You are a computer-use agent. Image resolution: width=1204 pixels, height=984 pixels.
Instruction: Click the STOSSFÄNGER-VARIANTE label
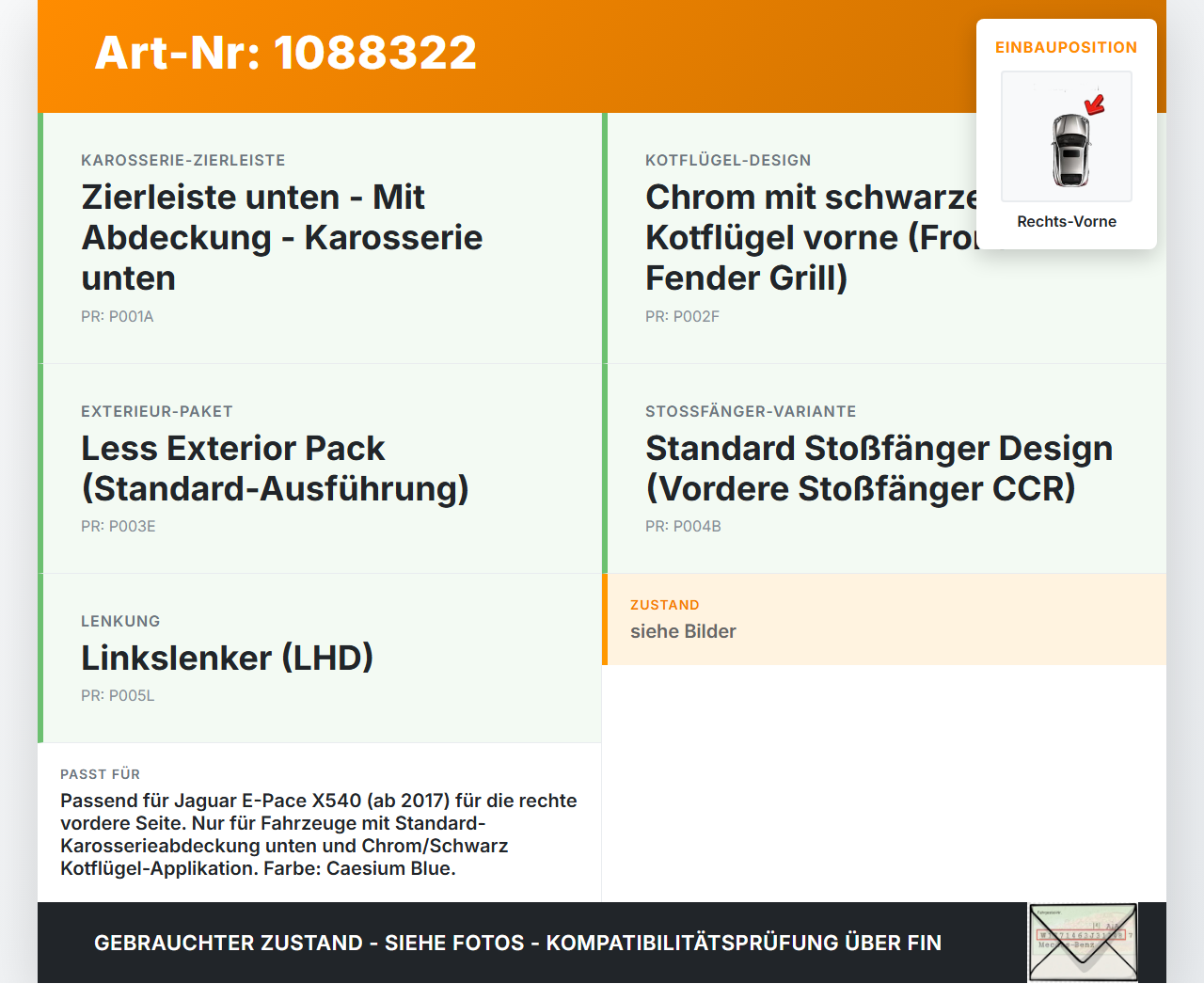click(x=751, y=411)
